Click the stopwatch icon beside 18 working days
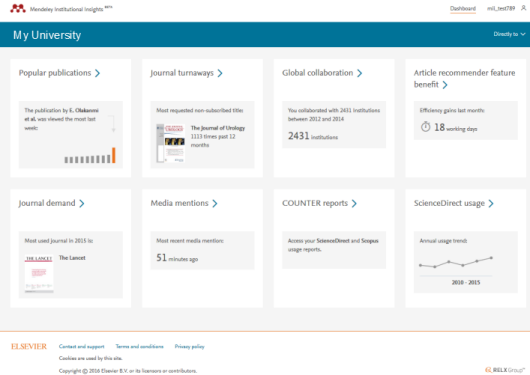The height and width of the screenshot is (375, 530). click(425, 127)
